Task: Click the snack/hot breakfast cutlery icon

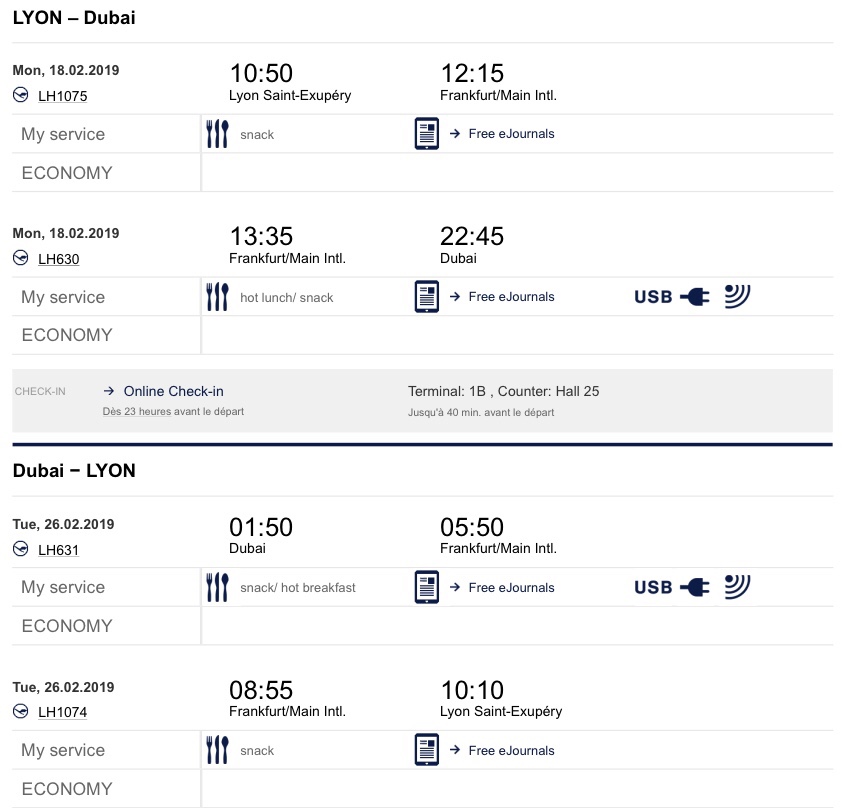Action: point(217,588)
